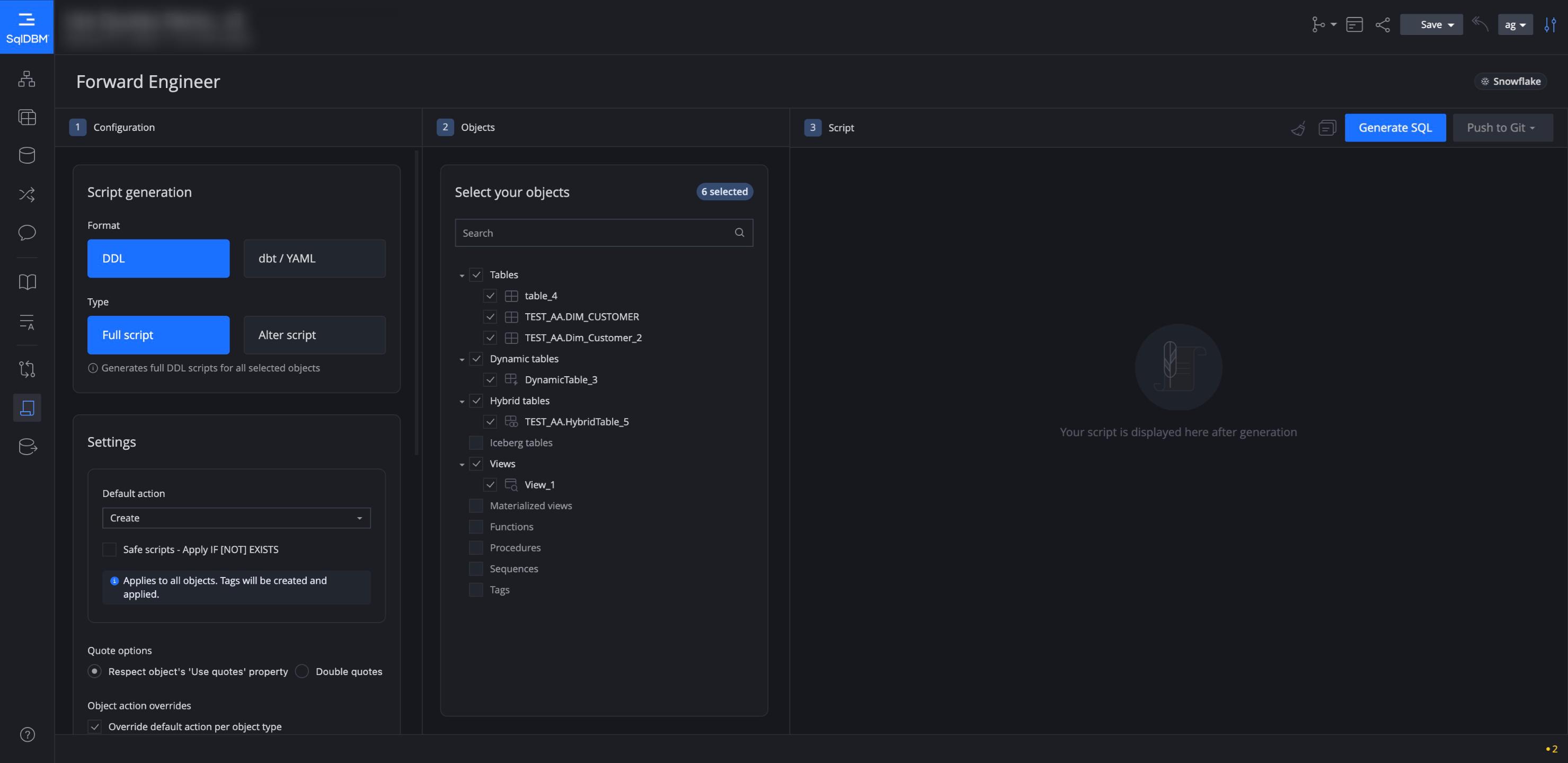Screen dimensions: 1568x763
Task: Open the settings sliders icon
Action: pyautogui.click(x=1550, y=24)
